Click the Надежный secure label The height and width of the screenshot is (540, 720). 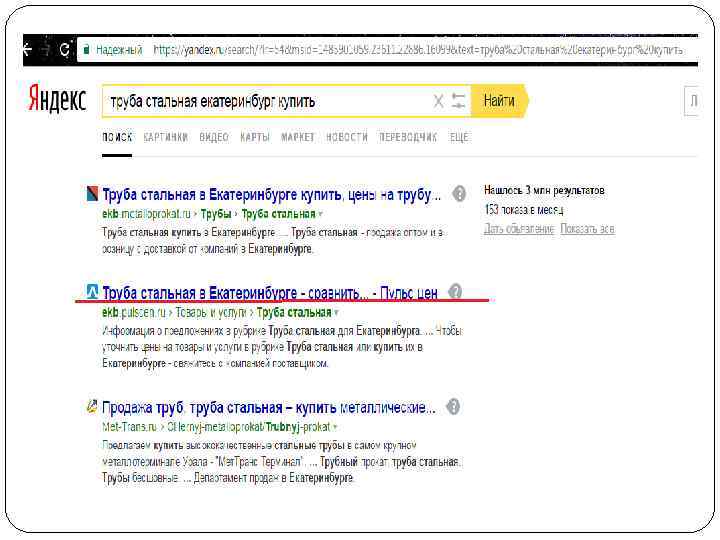pyautogui.click(x=119, y=50)
